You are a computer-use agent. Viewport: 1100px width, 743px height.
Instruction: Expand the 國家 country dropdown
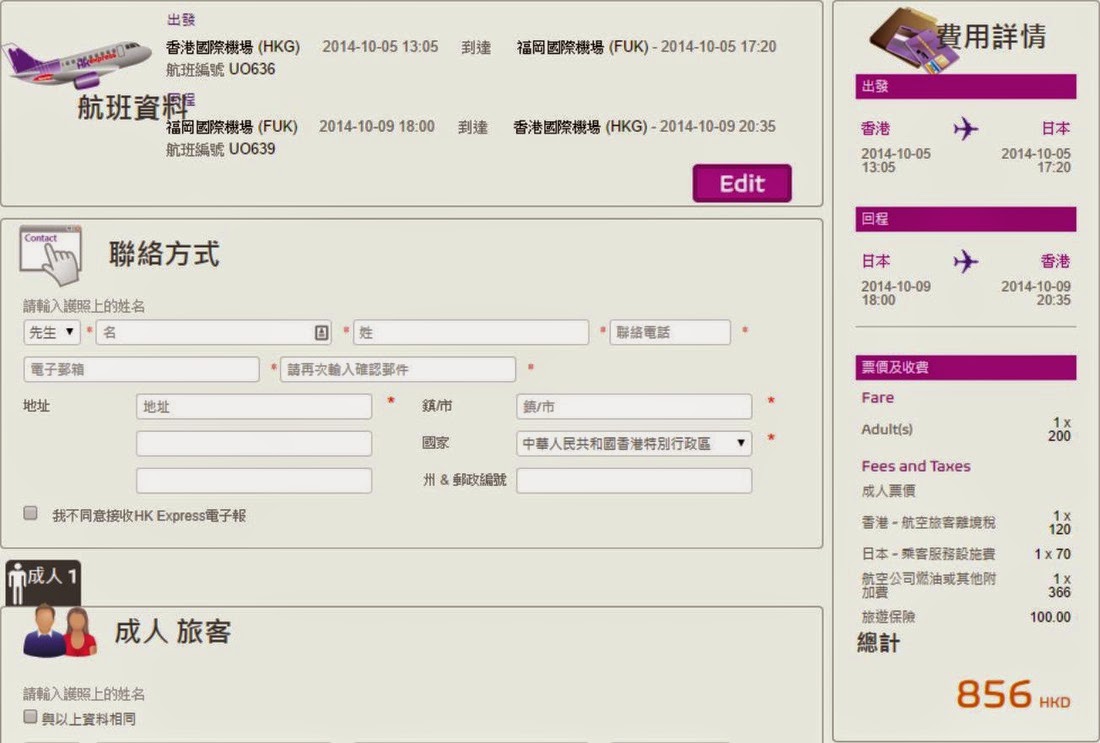[634, 444]
